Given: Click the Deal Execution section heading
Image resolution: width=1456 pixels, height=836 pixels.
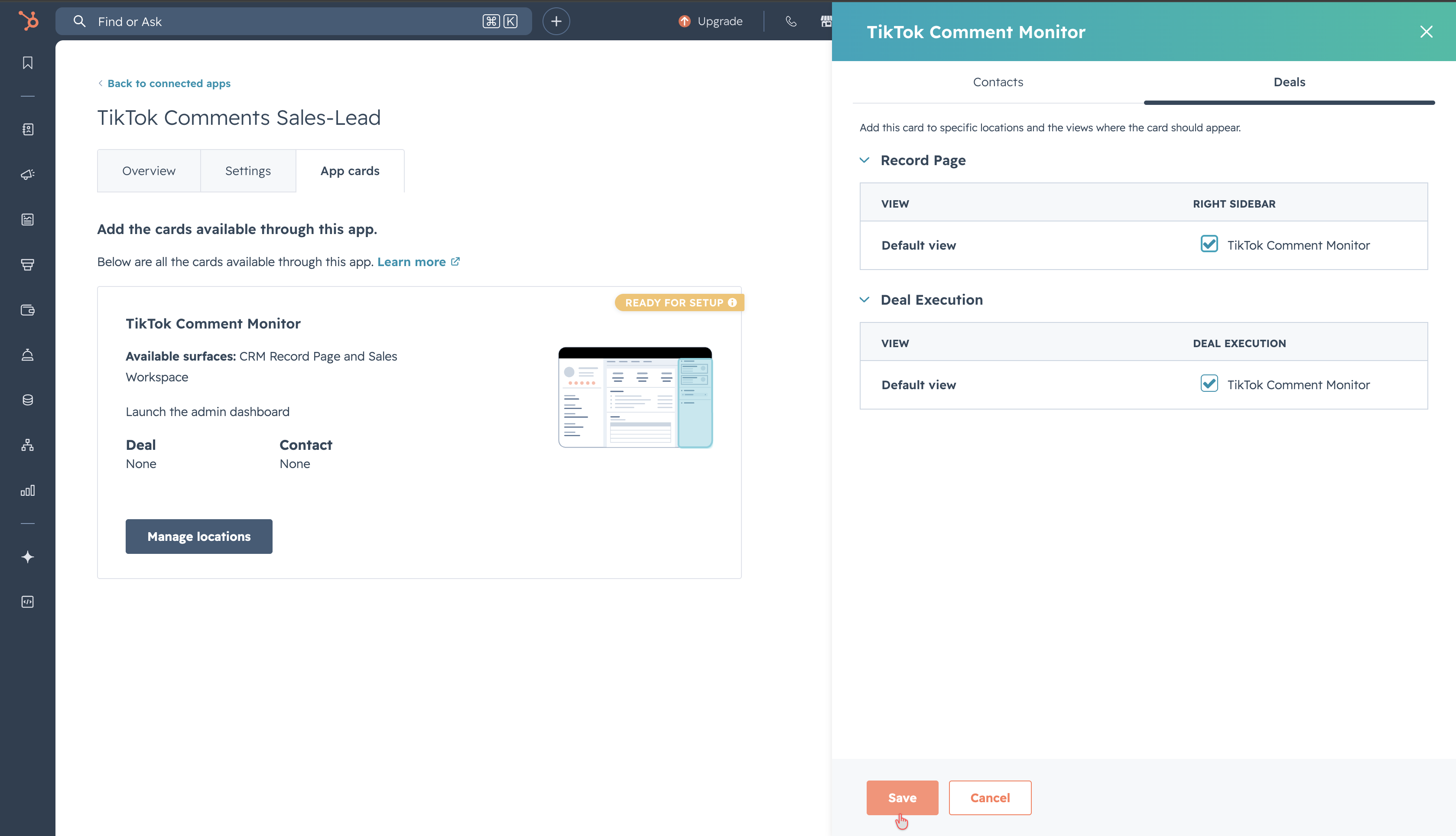Looking at the screenshot, I should tap(932, 300).
